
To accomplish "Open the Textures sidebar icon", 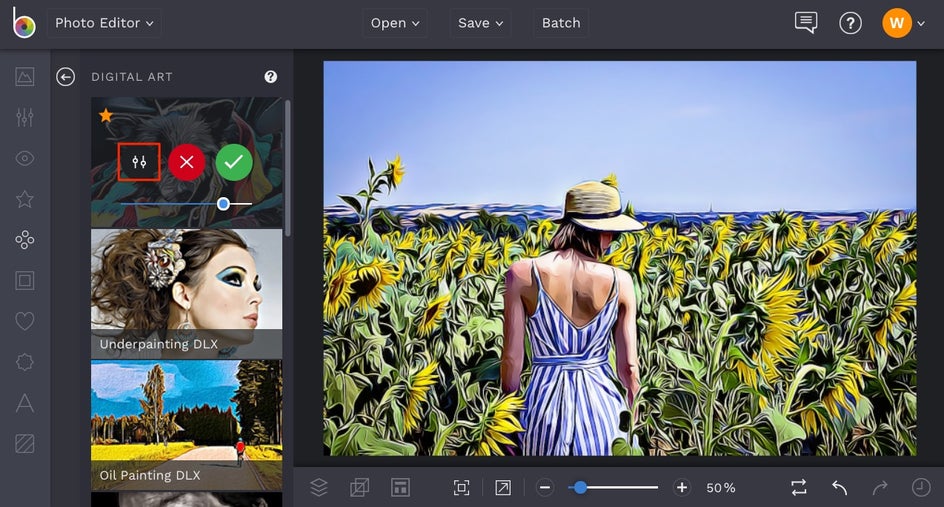I will pos(25,444).
